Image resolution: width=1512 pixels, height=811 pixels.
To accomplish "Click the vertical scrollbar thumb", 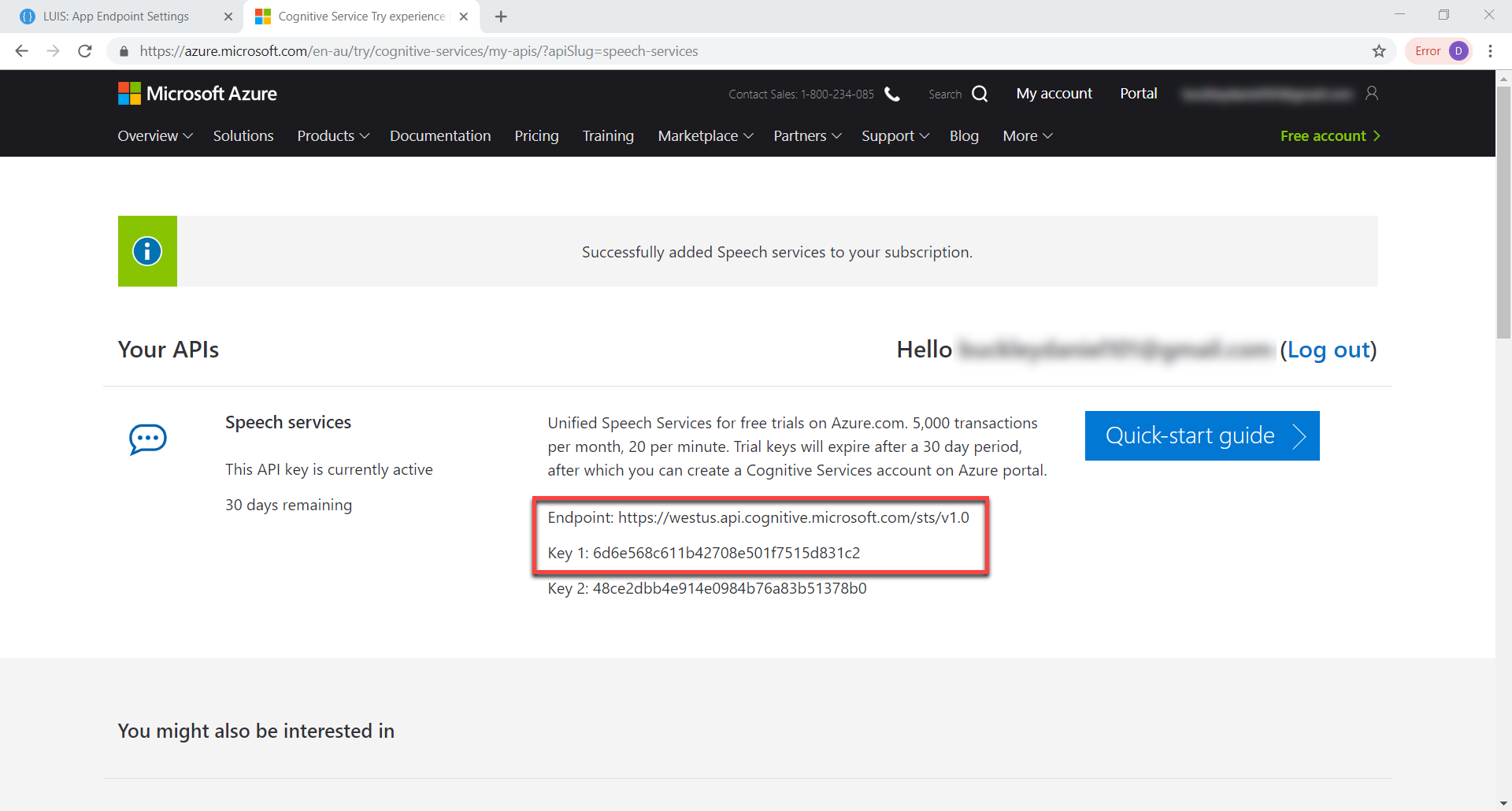I will coord(1503,213).
